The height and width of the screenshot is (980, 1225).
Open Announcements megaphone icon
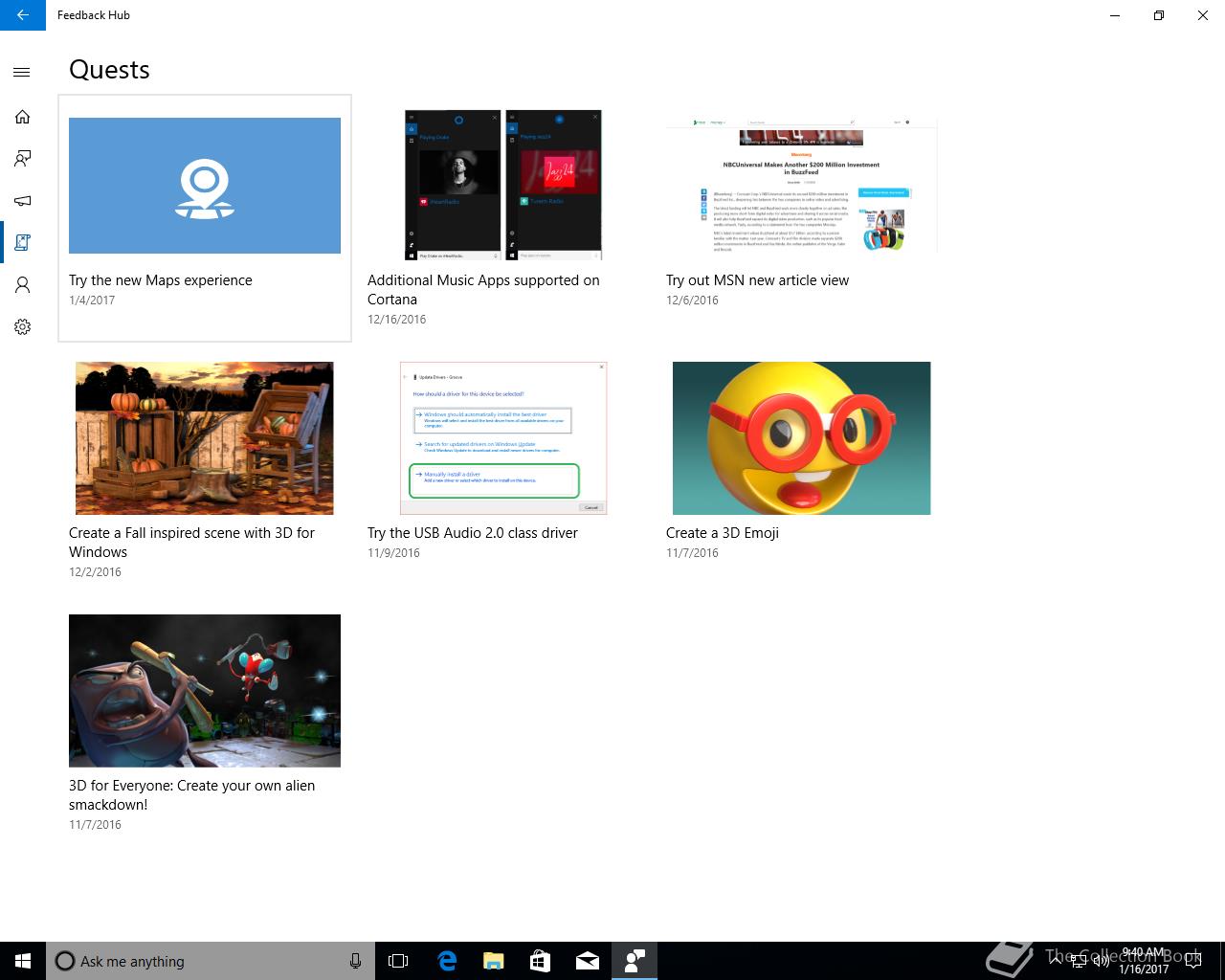tap(22, 201)
